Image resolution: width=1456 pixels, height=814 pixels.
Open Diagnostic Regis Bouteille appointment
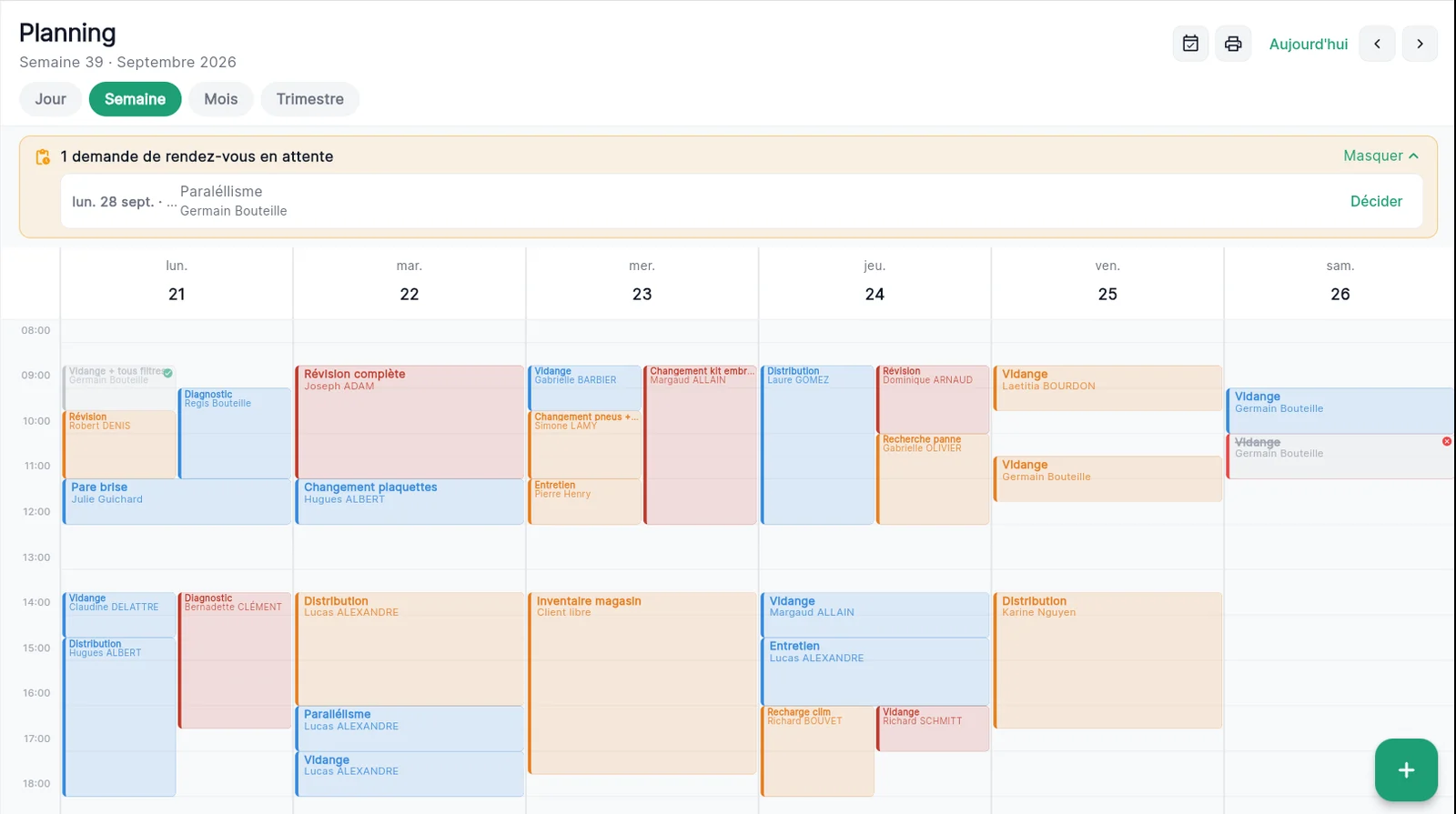(235, 434)
